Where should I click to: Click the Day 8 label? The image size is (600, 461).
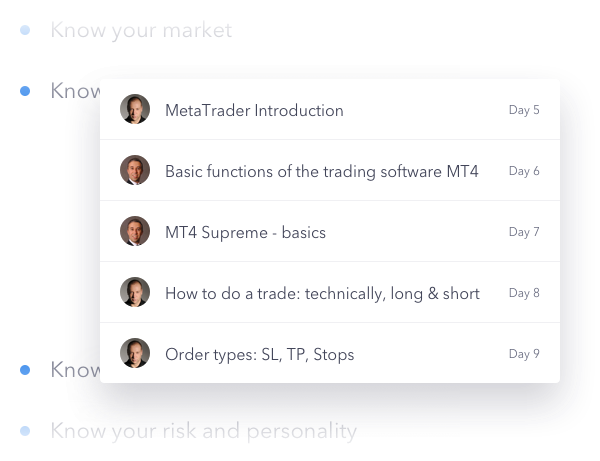click(524, 293)
